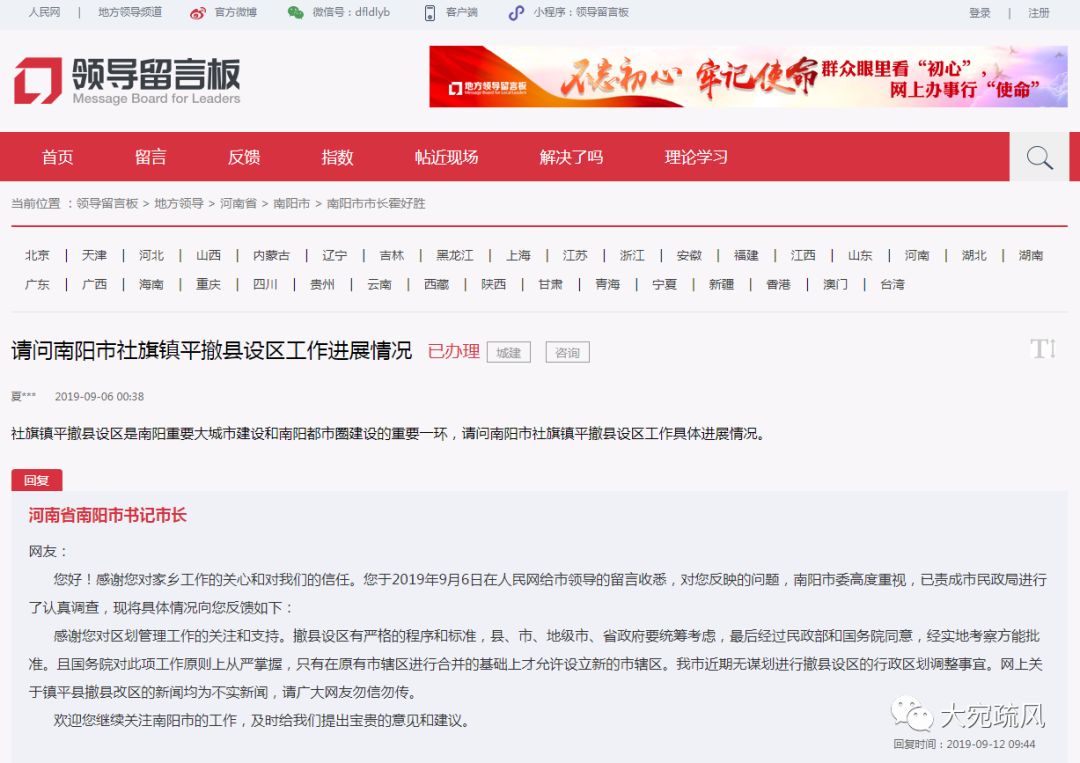Screen dimensions: 1080x763
Task: Select 台湾 in the region list
Action: tap(892, 284)
